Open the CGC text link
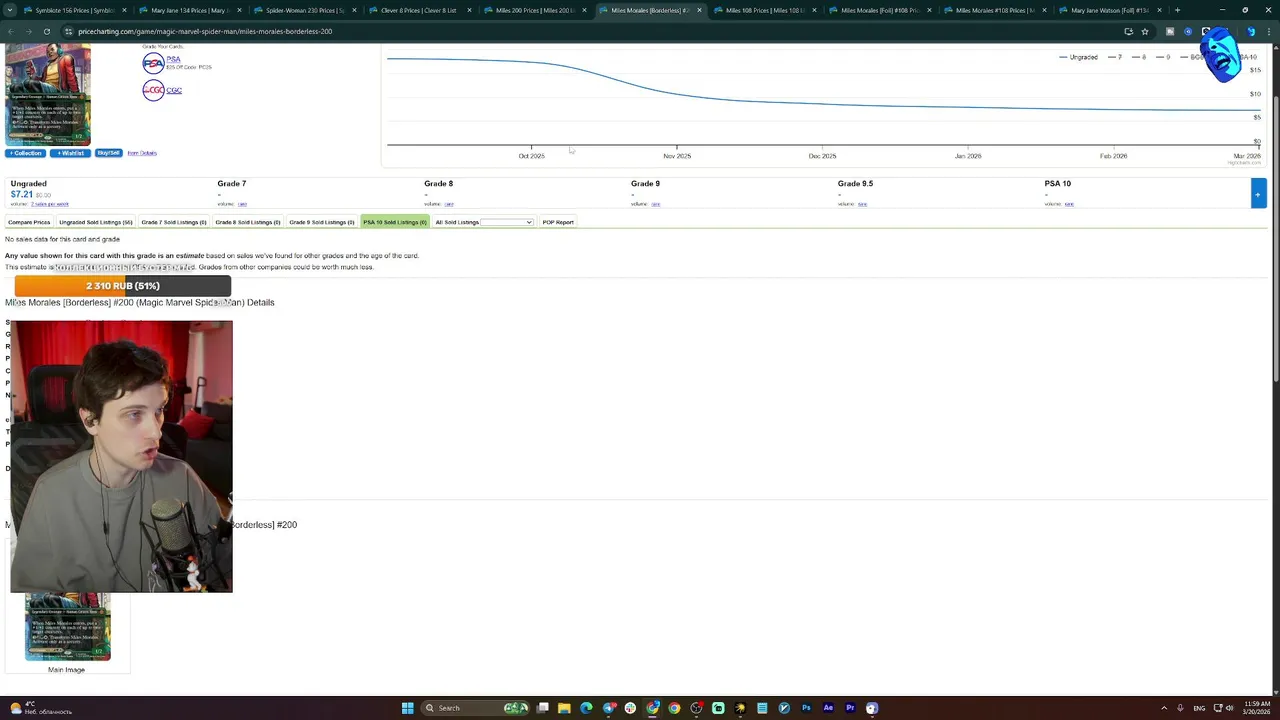The height and width of the screenshot is (720, 1280). 174,90
